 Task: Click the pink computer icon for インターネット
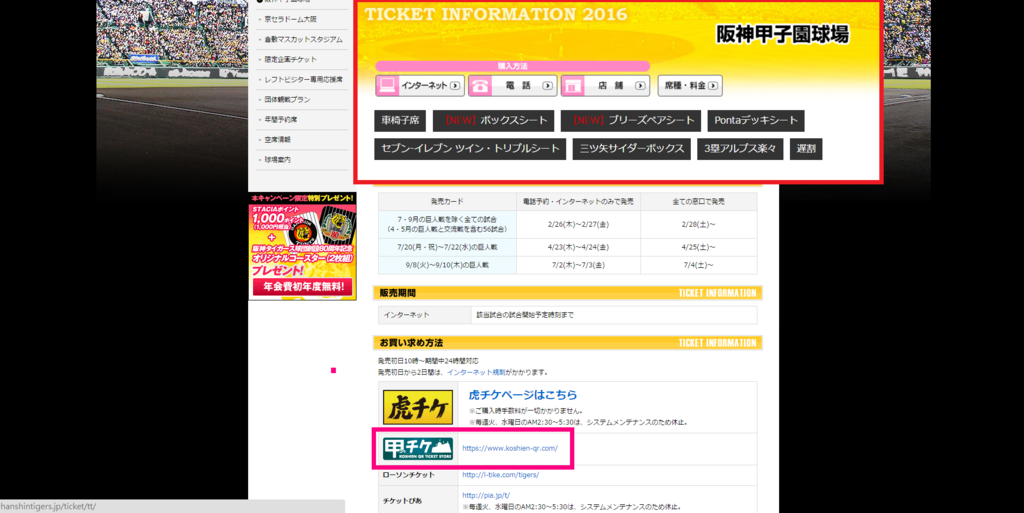tap(387, 86)
